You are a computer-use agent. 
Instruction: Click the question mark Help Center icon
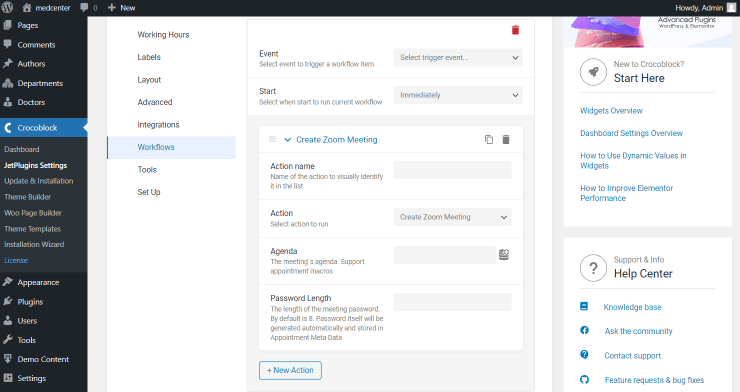pos(593,268)
